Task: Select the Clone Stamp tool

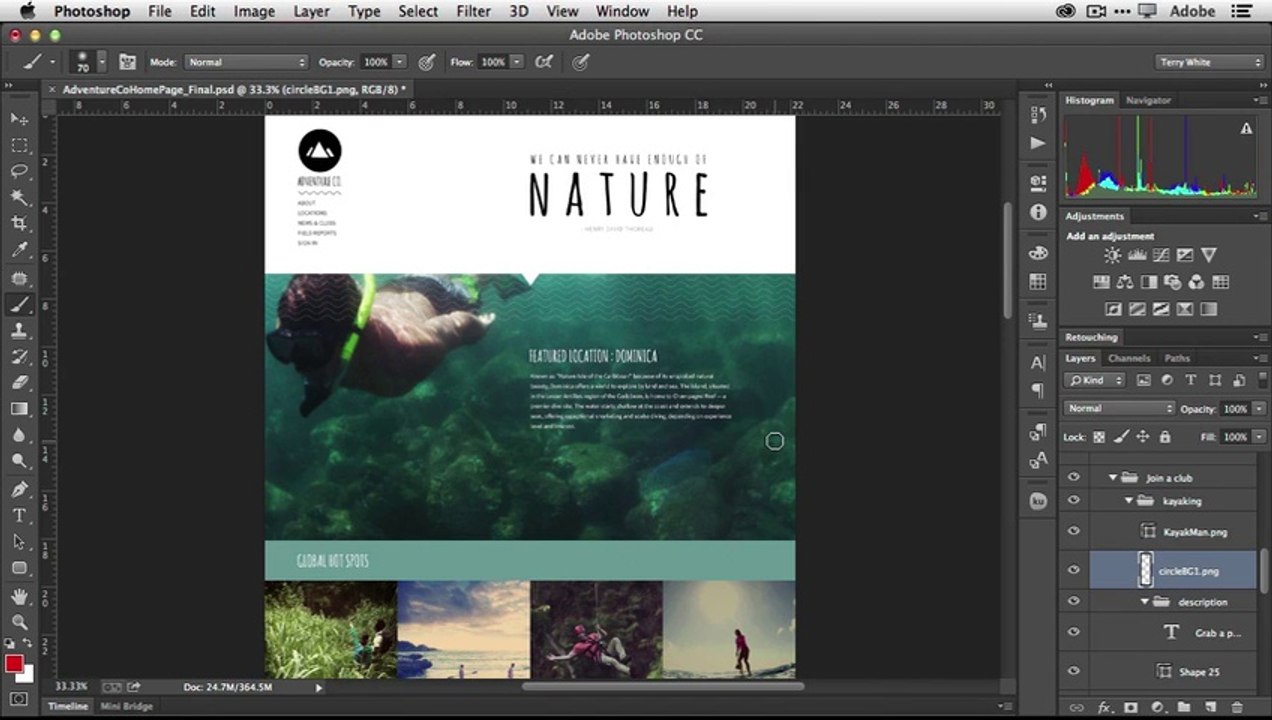Action: 19,331
